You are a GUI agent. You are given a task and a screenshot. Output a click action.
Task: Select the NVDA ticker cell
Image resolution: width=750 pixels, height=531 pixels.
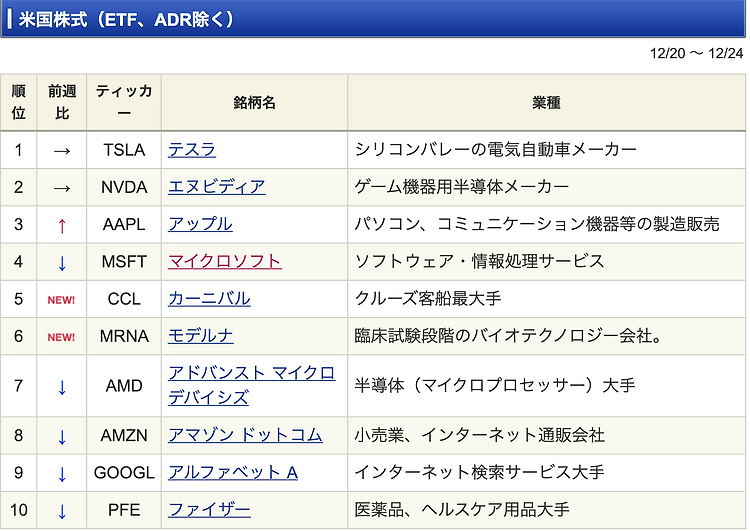124,187
